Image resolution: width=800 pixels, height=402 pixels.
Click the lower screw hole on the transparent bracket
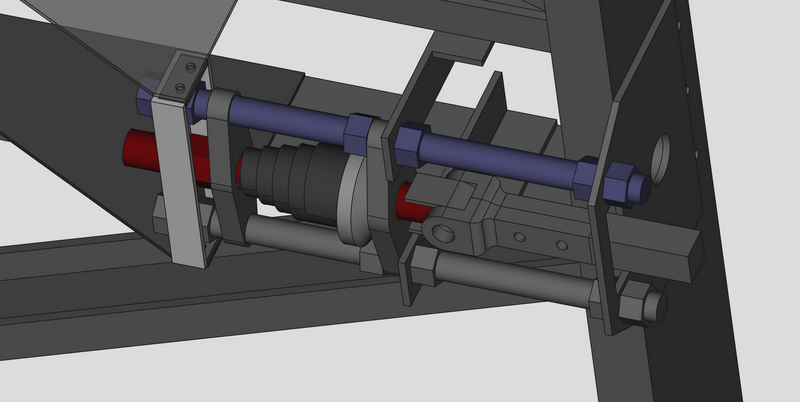tap(180, 88)
